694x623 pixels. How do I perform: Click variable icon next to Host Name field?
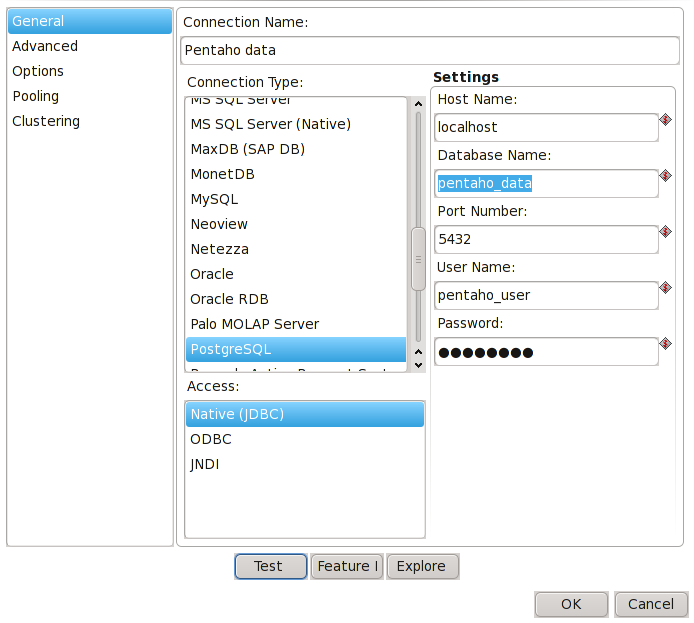point(665,119)
